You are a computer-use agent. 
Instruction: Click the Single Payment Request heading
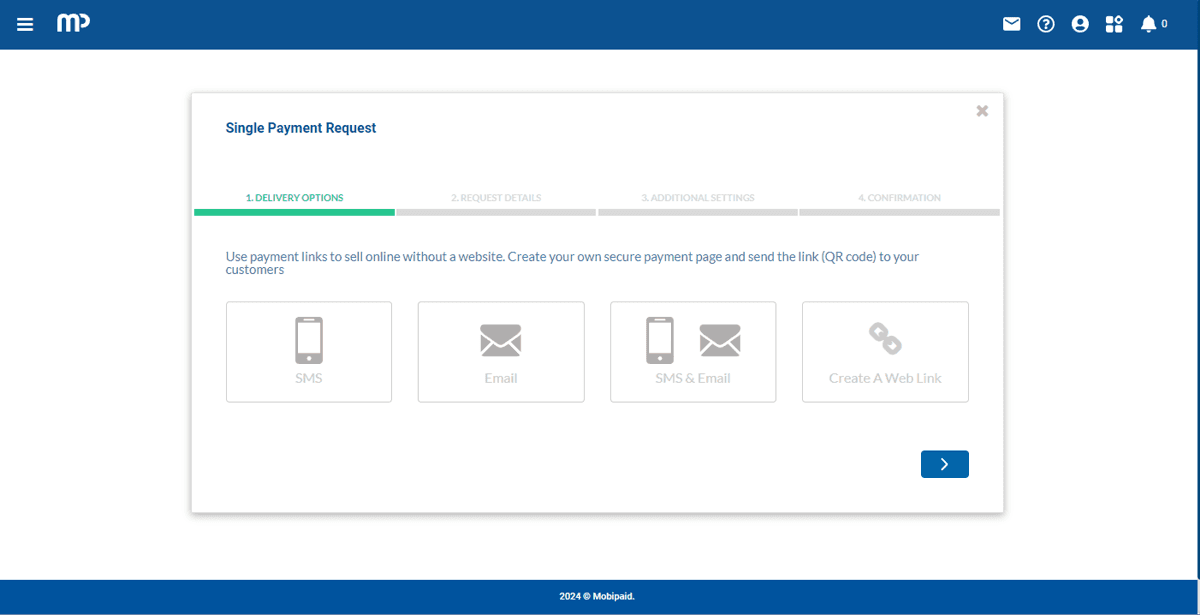click(x=301, y=128)
